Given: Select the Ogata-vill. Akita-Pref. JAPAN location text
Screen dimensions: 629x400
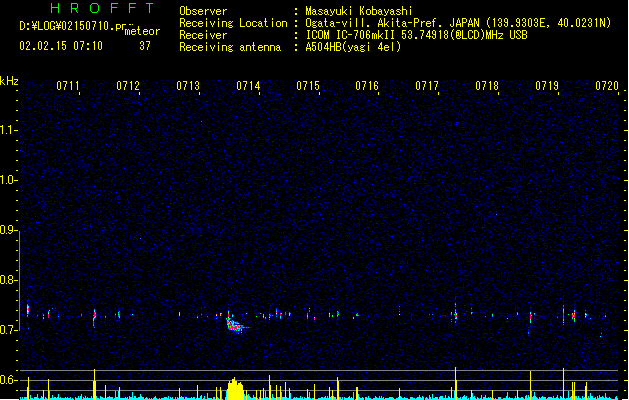Looking at the screenshot, I should pyautogui.click(x=458, y=23).
